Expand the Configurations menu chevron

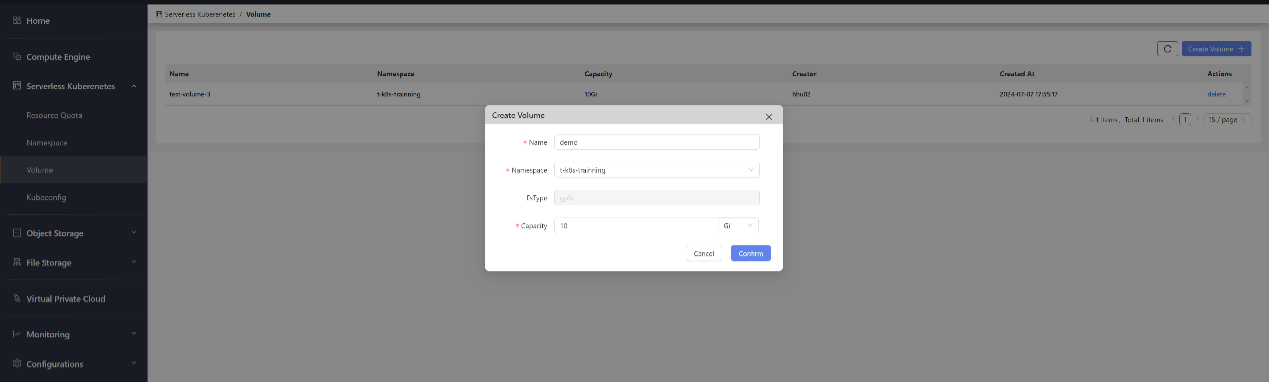tap(135, 364)
